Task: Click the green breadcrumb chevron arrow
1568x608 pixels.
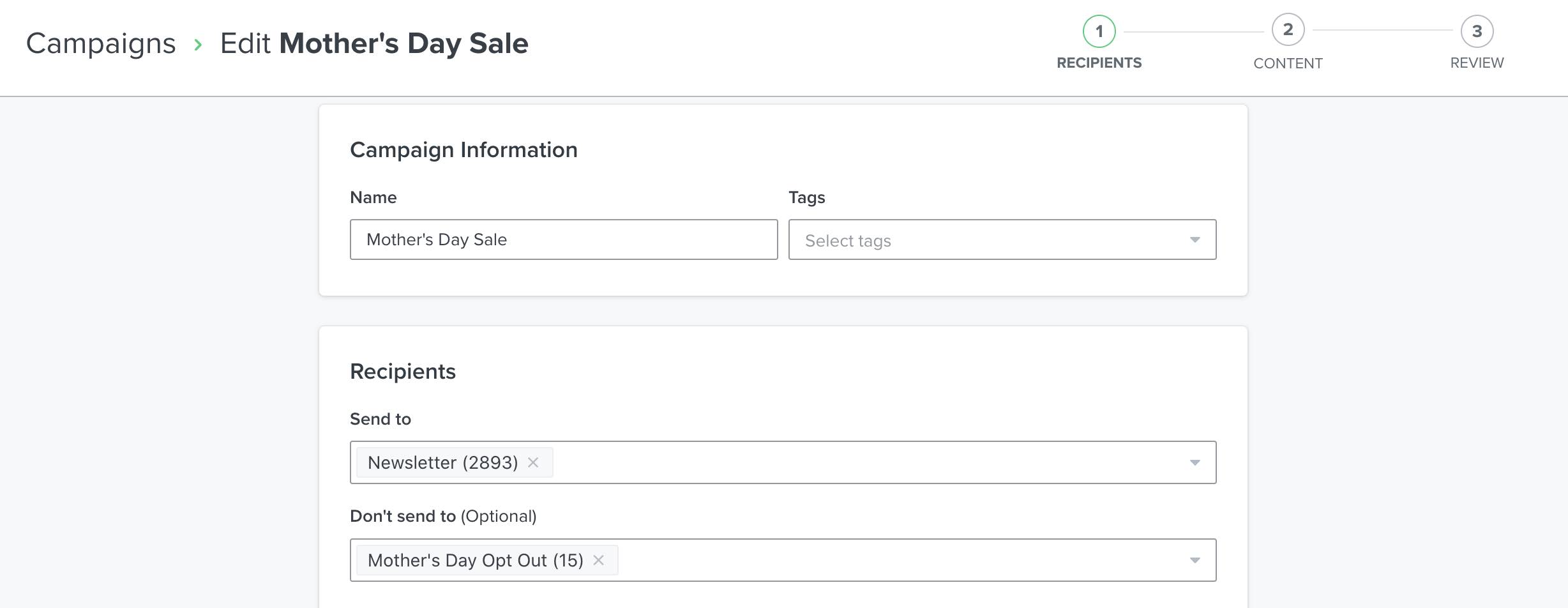Action: click(198, 44)
